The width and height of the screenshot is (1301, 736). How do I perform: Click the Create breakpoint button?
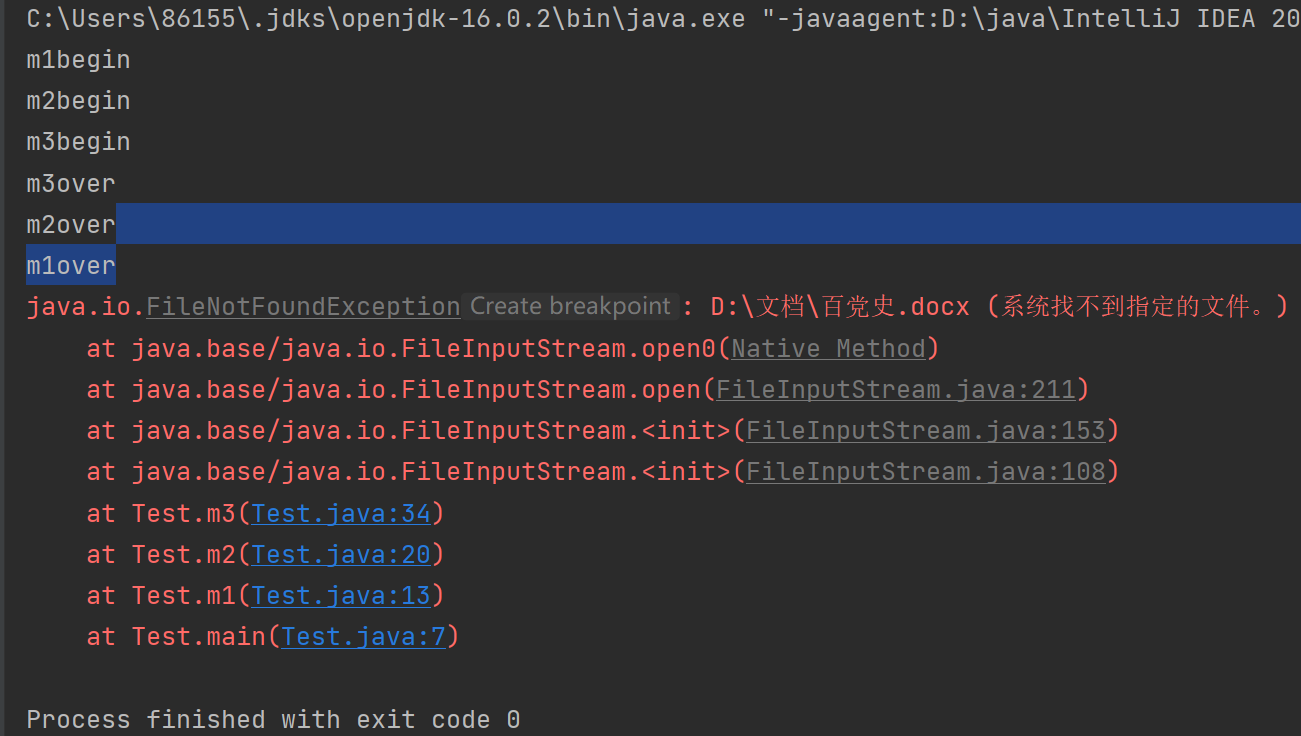pos(569,305)
